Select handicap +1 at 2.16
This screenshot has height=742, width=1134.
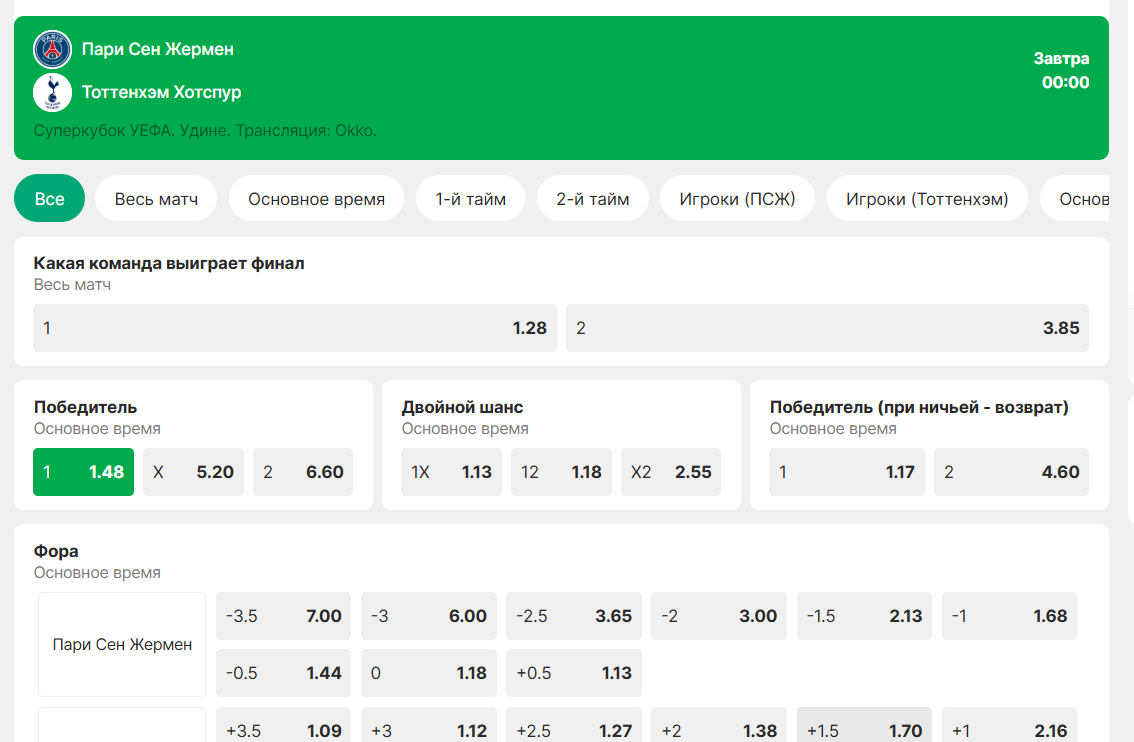coord(1010,725)
